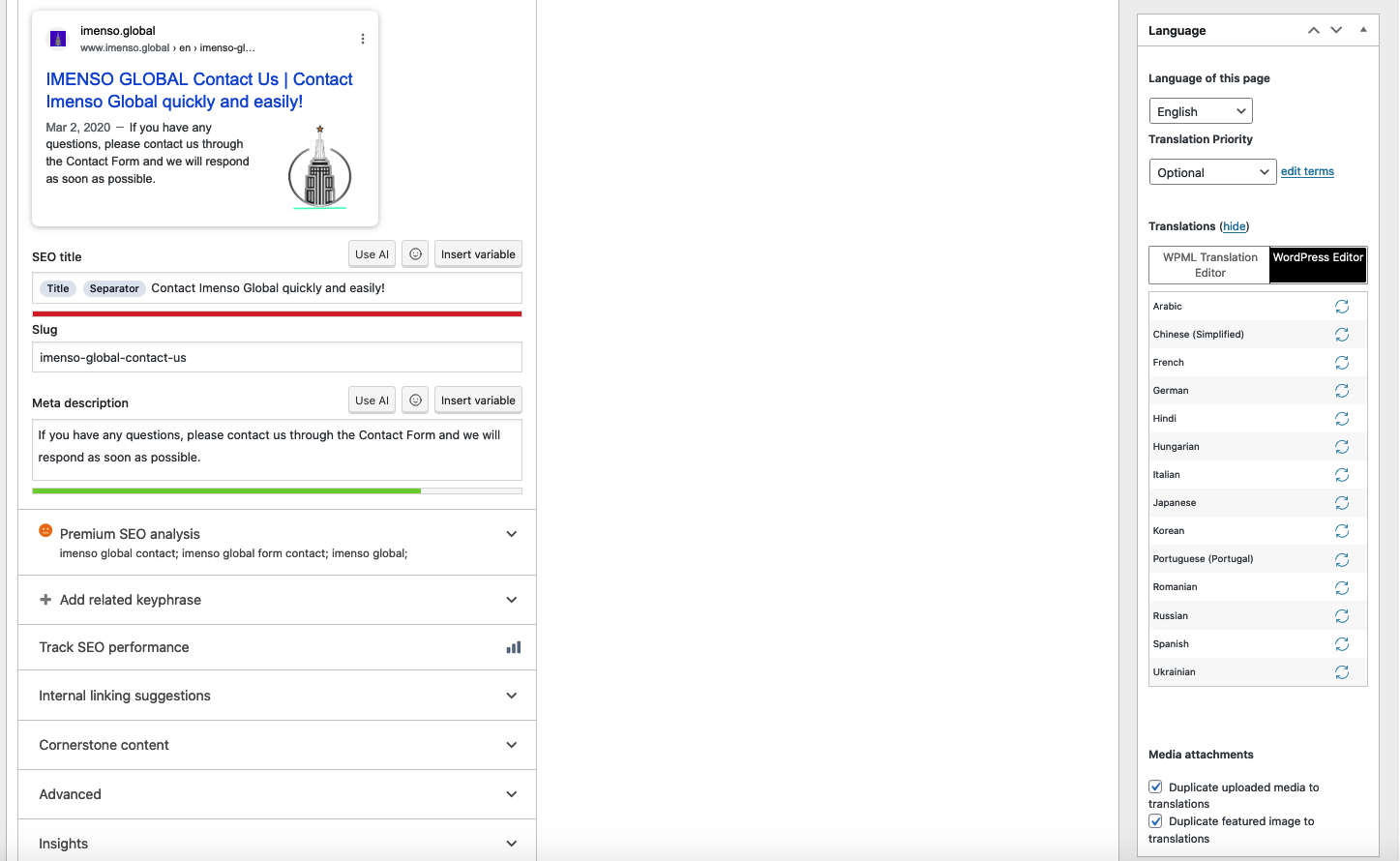Toggle Duplicate featured image to translations
Viewport: 1400px width, 861px height.
[1155, 820]
